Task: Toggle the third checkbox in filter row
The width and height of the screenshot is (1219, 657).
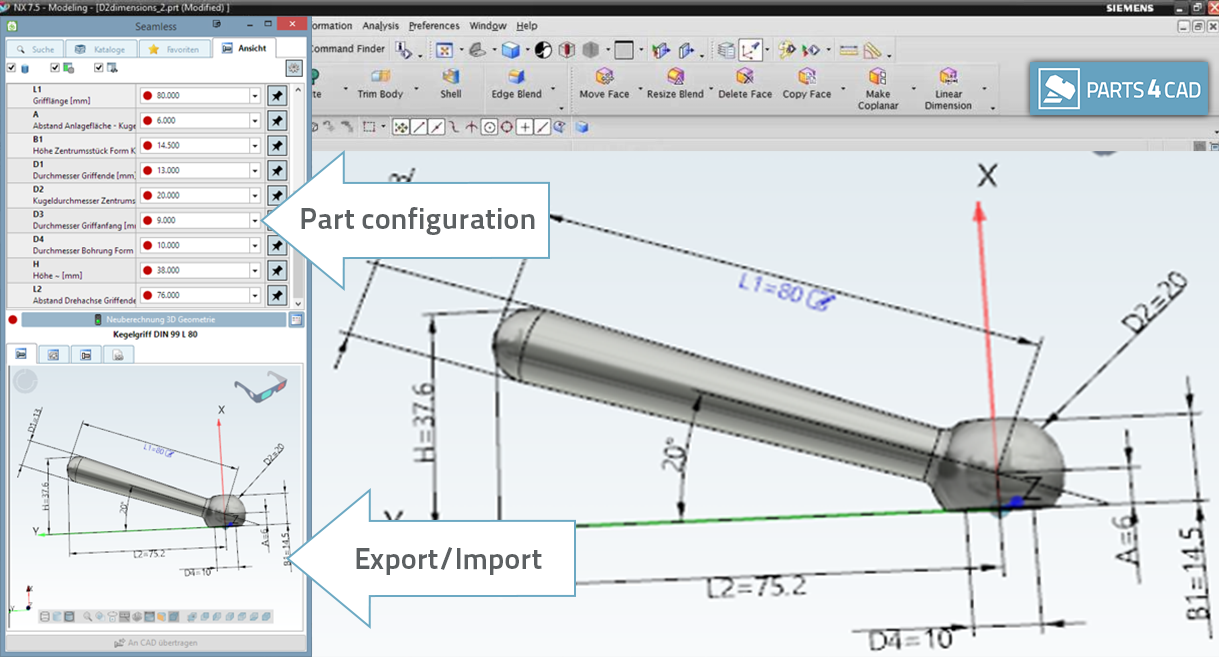Action: [x=99, y=68]
